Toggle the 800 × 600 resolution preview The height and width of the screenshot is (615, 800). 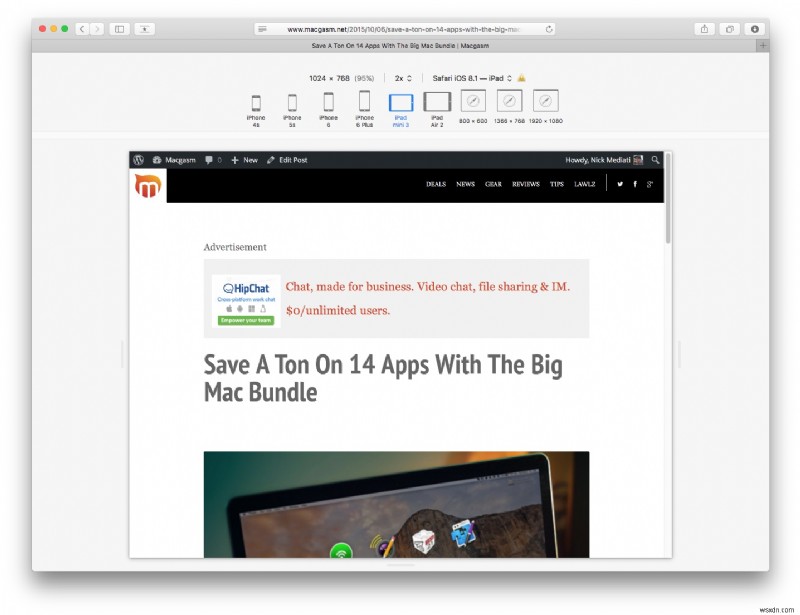[473, 101]
